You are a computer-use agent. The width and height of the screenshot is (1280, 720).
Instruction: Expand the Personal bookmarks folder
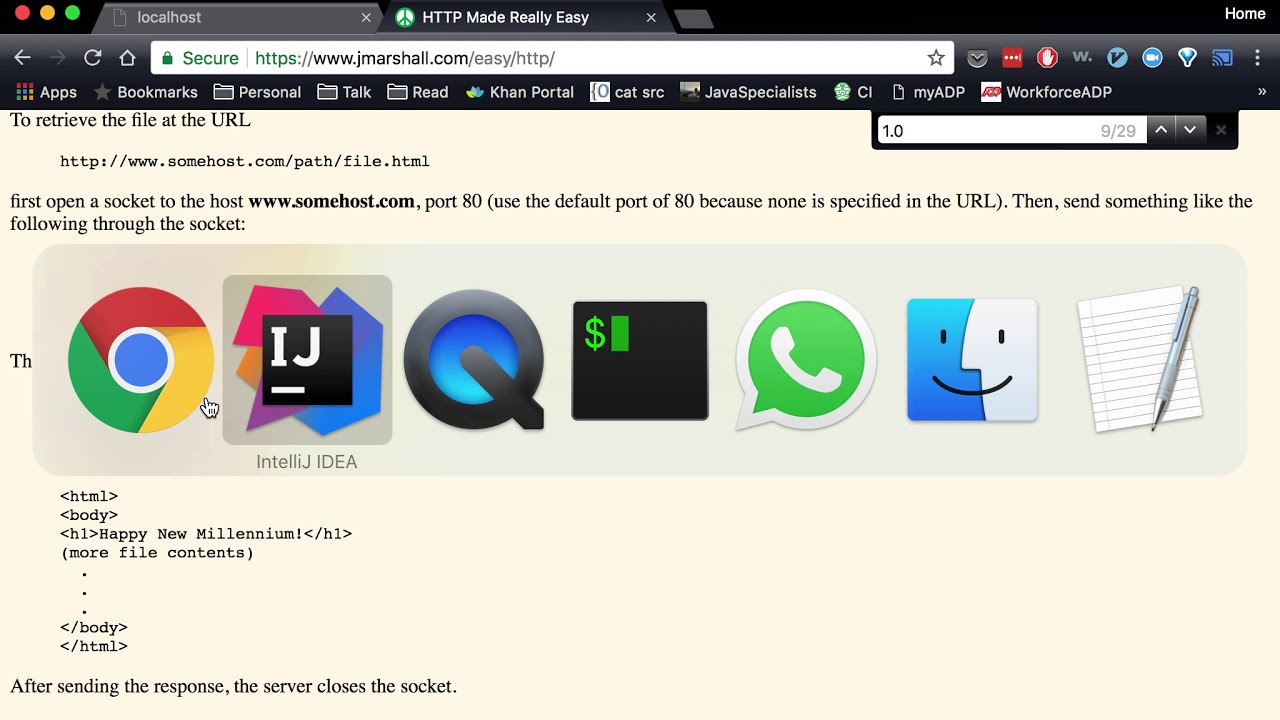(x=257, y=92)
